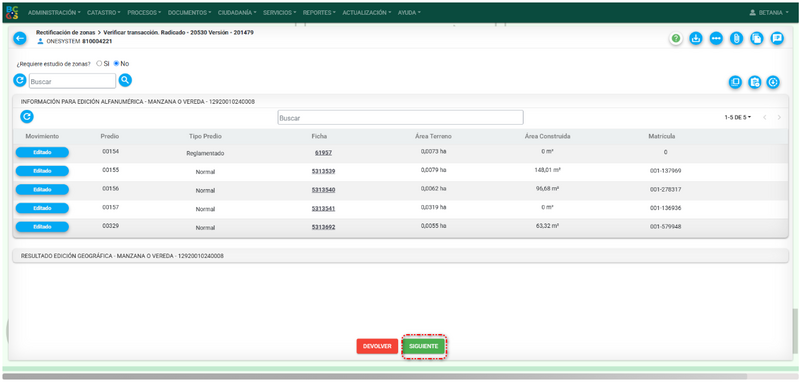Go to next table page arrow

(x=779, y=117)
